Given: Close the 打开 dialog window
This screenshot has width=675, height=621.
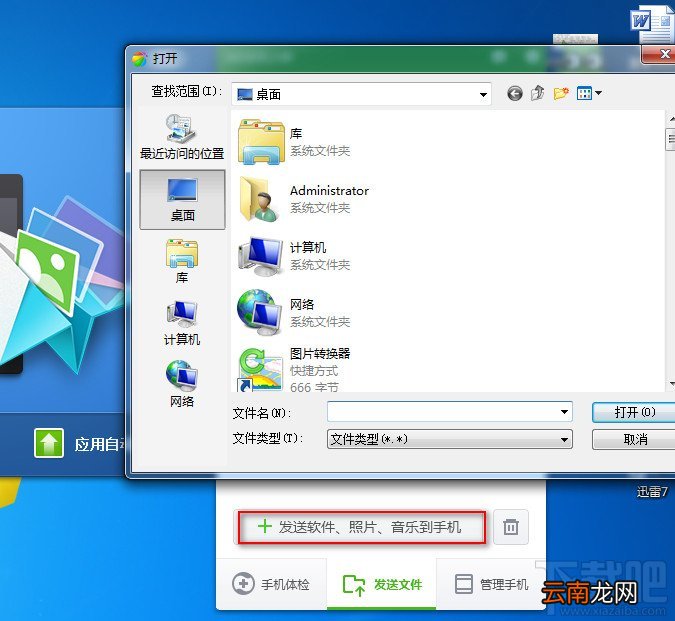Looking at the screenshot, I should coord(660,54).
